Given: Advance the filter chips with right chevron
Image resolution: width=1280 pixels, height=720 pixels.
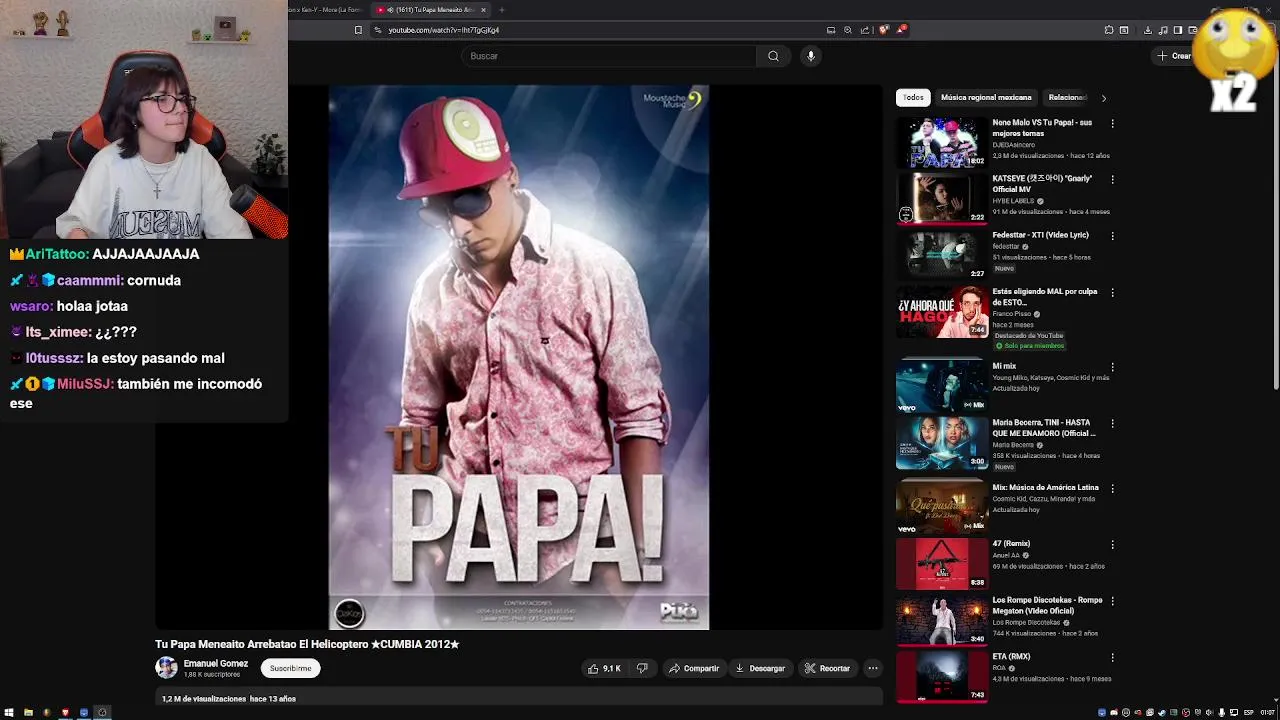Looking at the screenshot, I should pyautogui.click(x=1104, y=98).
